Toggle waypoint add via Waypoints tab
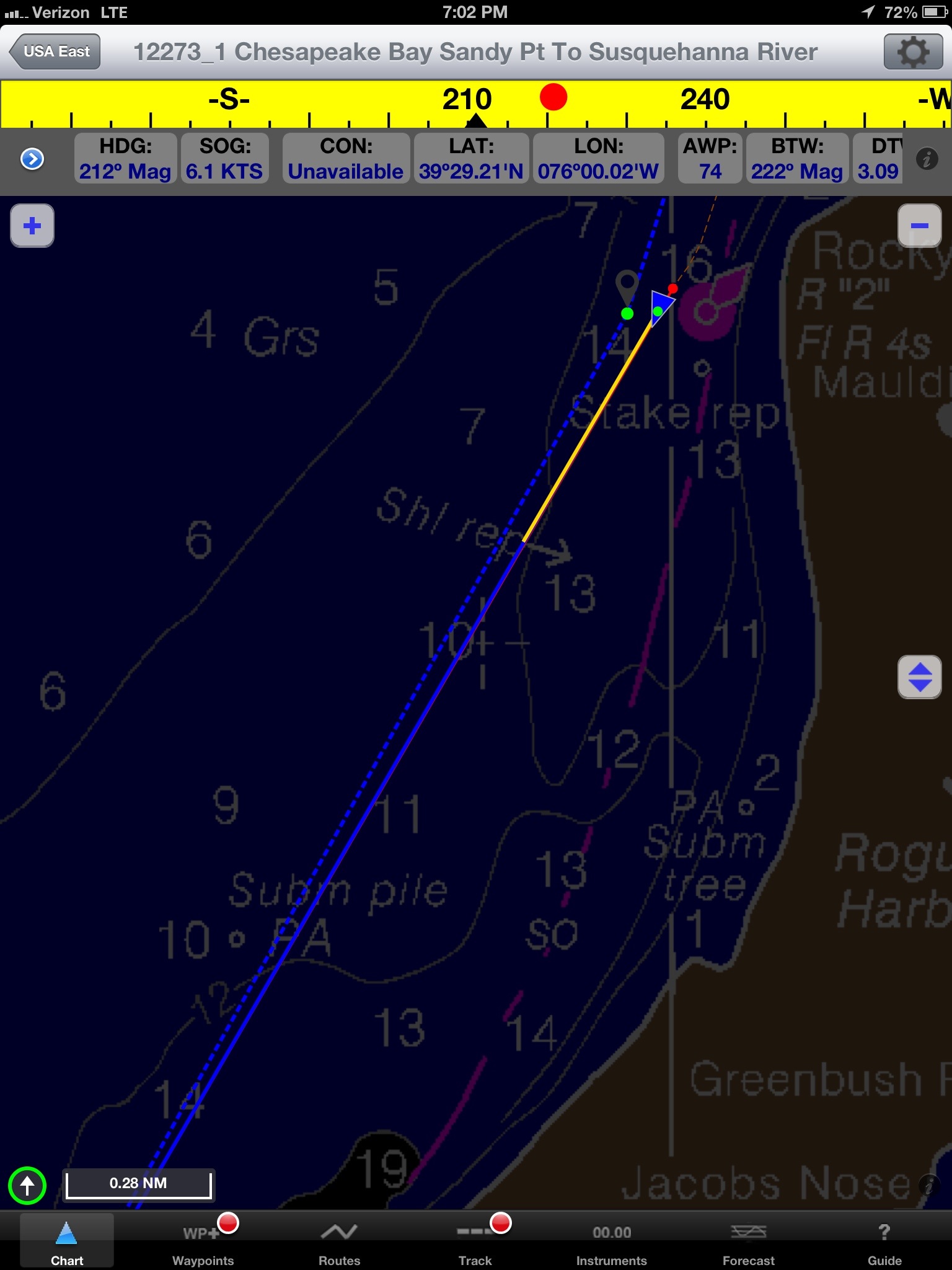The height and width of the screenshot is (1270, 952). [203, 1239]
